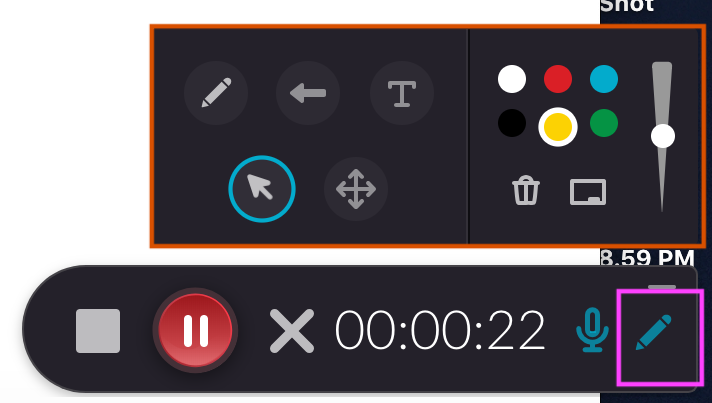This screenshot has height=403, width=712.
Task: Pause the recording
Action: [195, 330]
